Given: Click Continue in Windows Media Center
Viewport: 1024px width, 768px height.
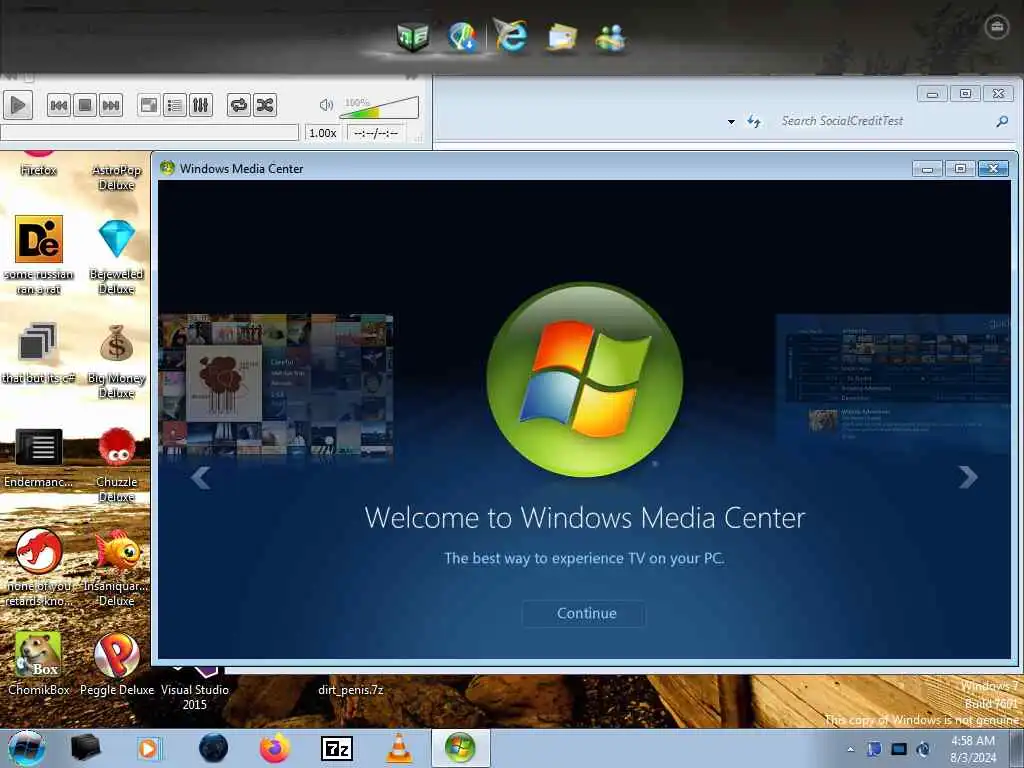Looking at the screenshot, I should [586, 613].
